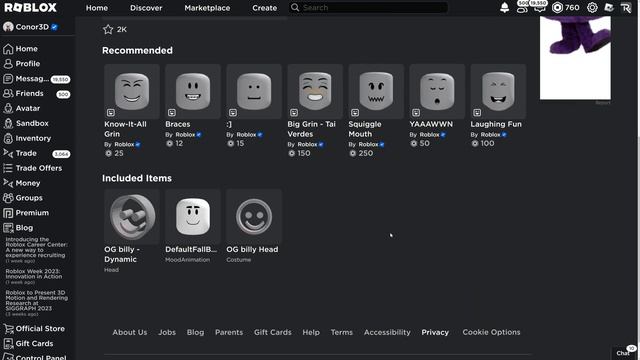Open OG billy Head costume item

tap(254, 217)
